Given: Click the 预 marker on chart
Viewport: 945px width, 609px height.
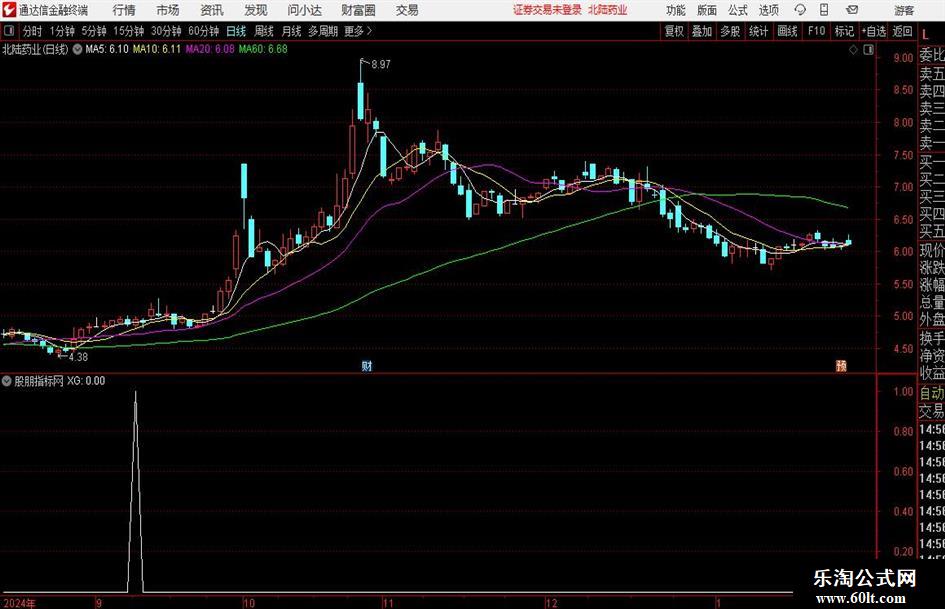Looking at the screenshot, I should 841,365.
